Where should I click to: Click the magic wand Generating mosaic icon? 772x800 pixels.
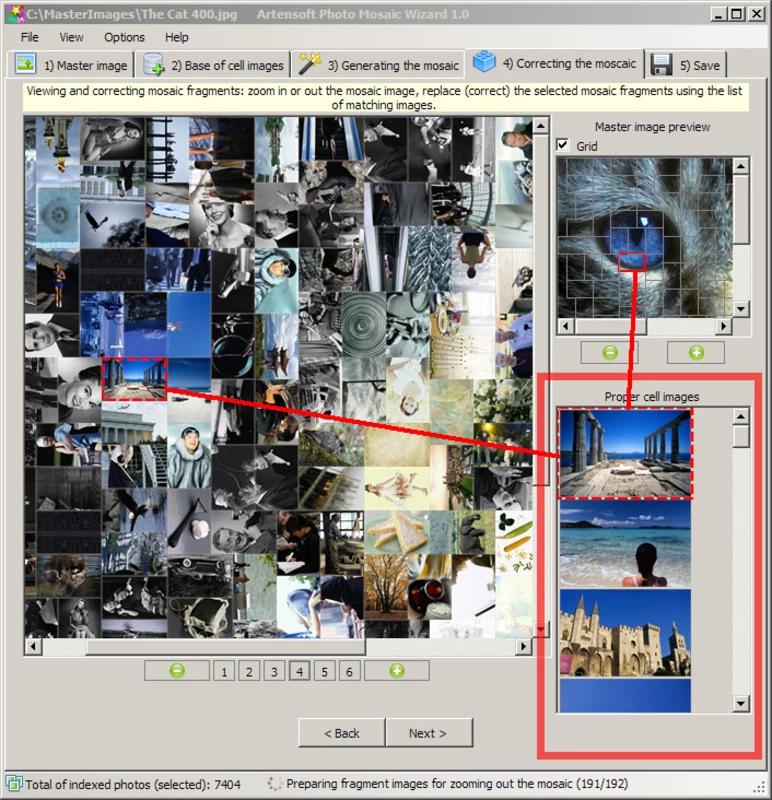point(309,64)
